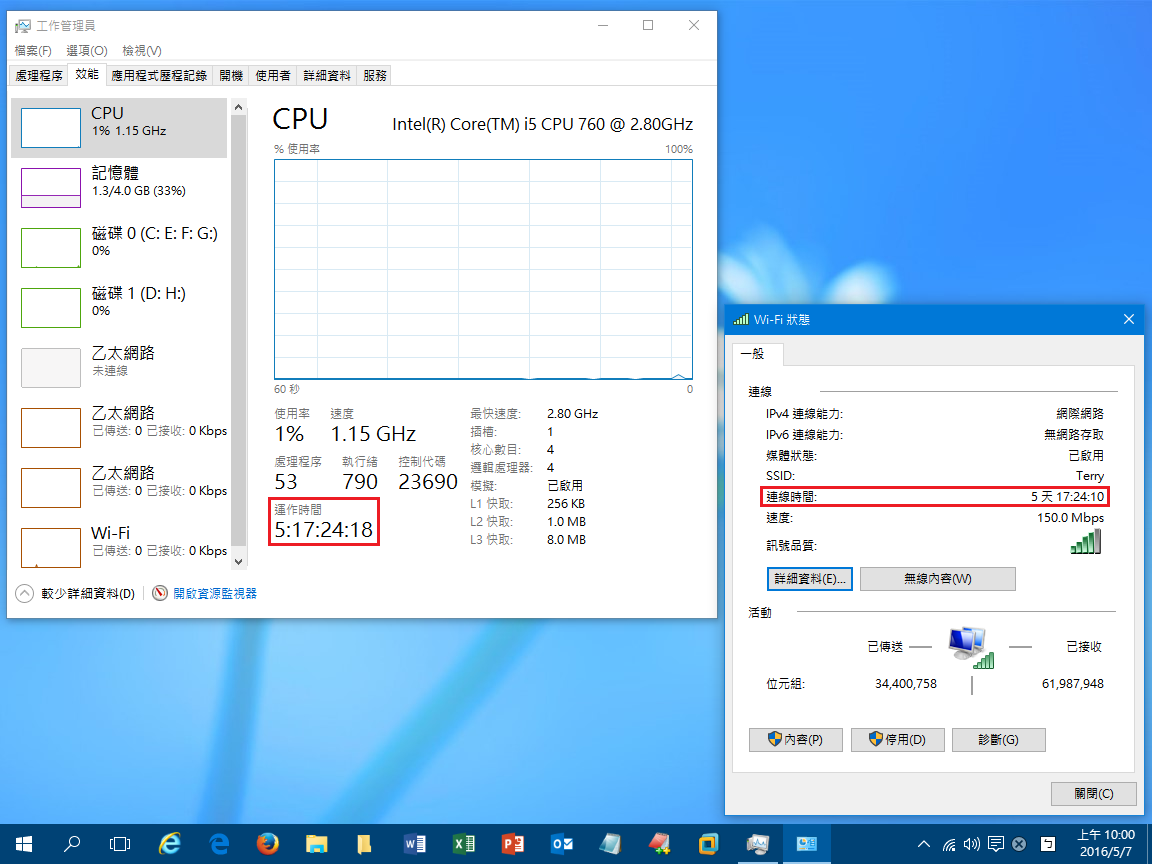Open Action Center notifications icon
This screenshot has width=1152, height=864.
tap(996, 844)
